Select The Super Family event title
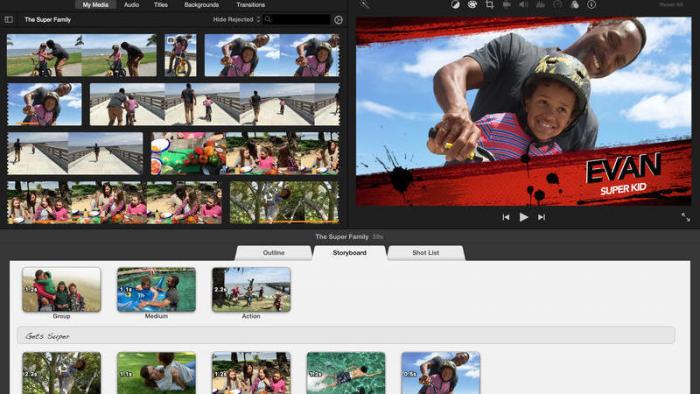This screenshot has height=394, width=700. (x=48, y=20)
